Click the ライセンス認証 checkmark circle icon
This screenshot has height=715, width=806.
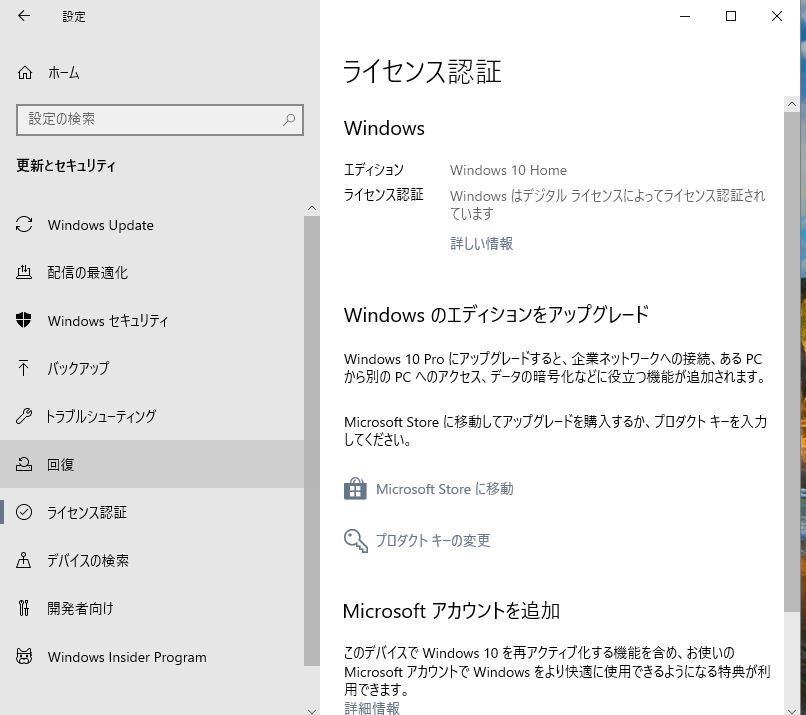[24, 512]
